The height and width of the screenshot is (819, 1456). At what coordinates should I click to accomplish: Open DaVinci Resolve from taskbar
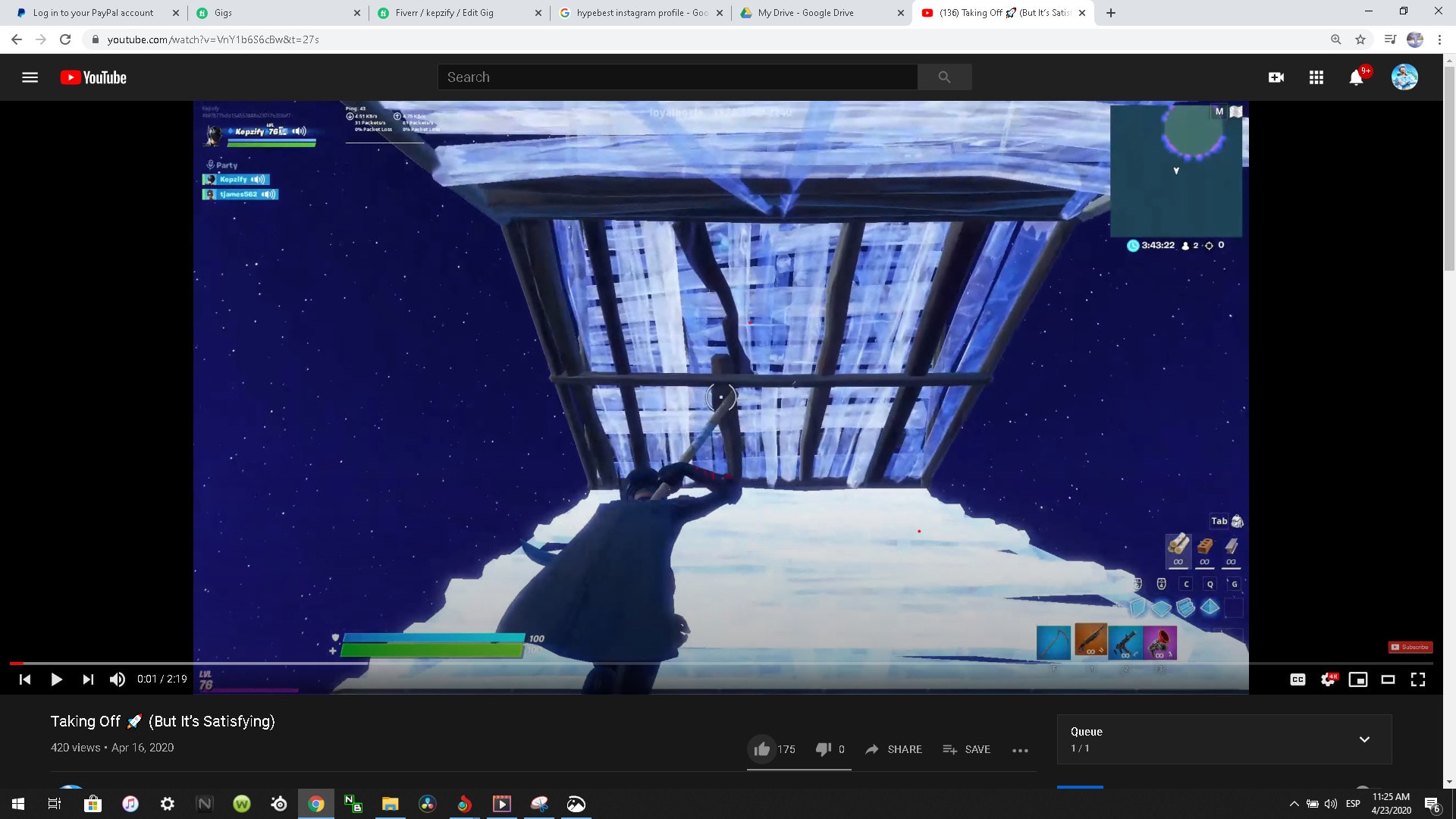point(427,804)
